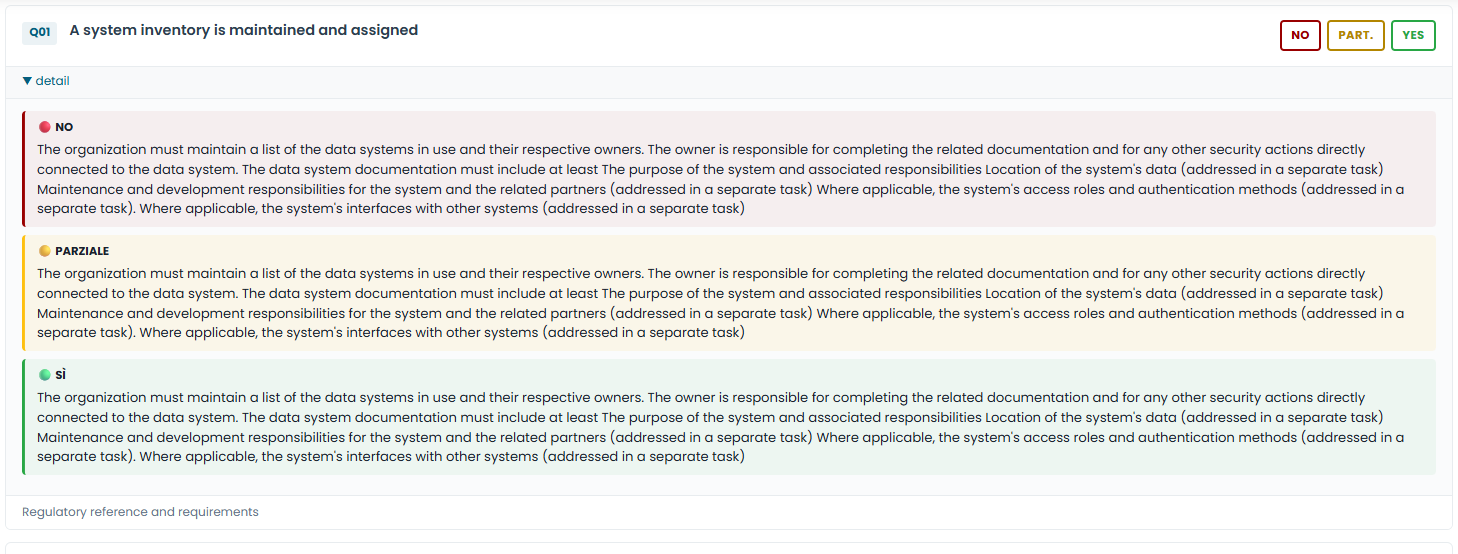Collapse the detail disclosure triangle
The height and width of the screenshot is (554, 1458).
coord(28,81)
